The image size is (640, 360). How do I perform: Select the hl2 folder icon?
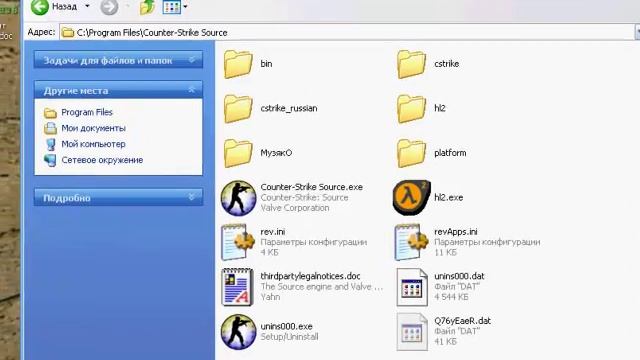[411, 109]
